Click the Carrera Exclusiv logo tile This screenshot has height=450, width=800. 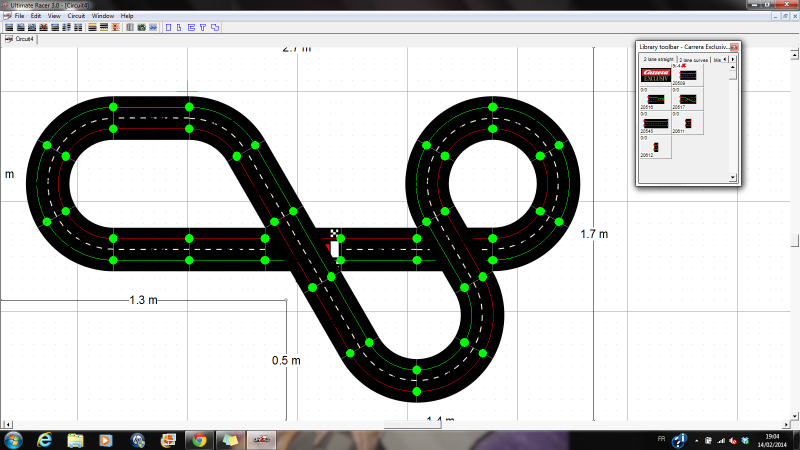pyautogui.click(x=654, y=75)
